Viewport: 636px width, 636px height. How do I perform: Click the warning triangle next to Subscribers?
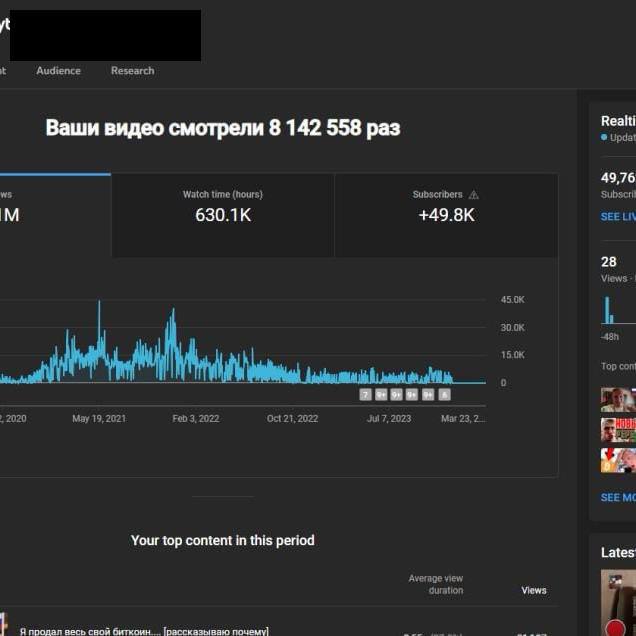pos(474,195)
